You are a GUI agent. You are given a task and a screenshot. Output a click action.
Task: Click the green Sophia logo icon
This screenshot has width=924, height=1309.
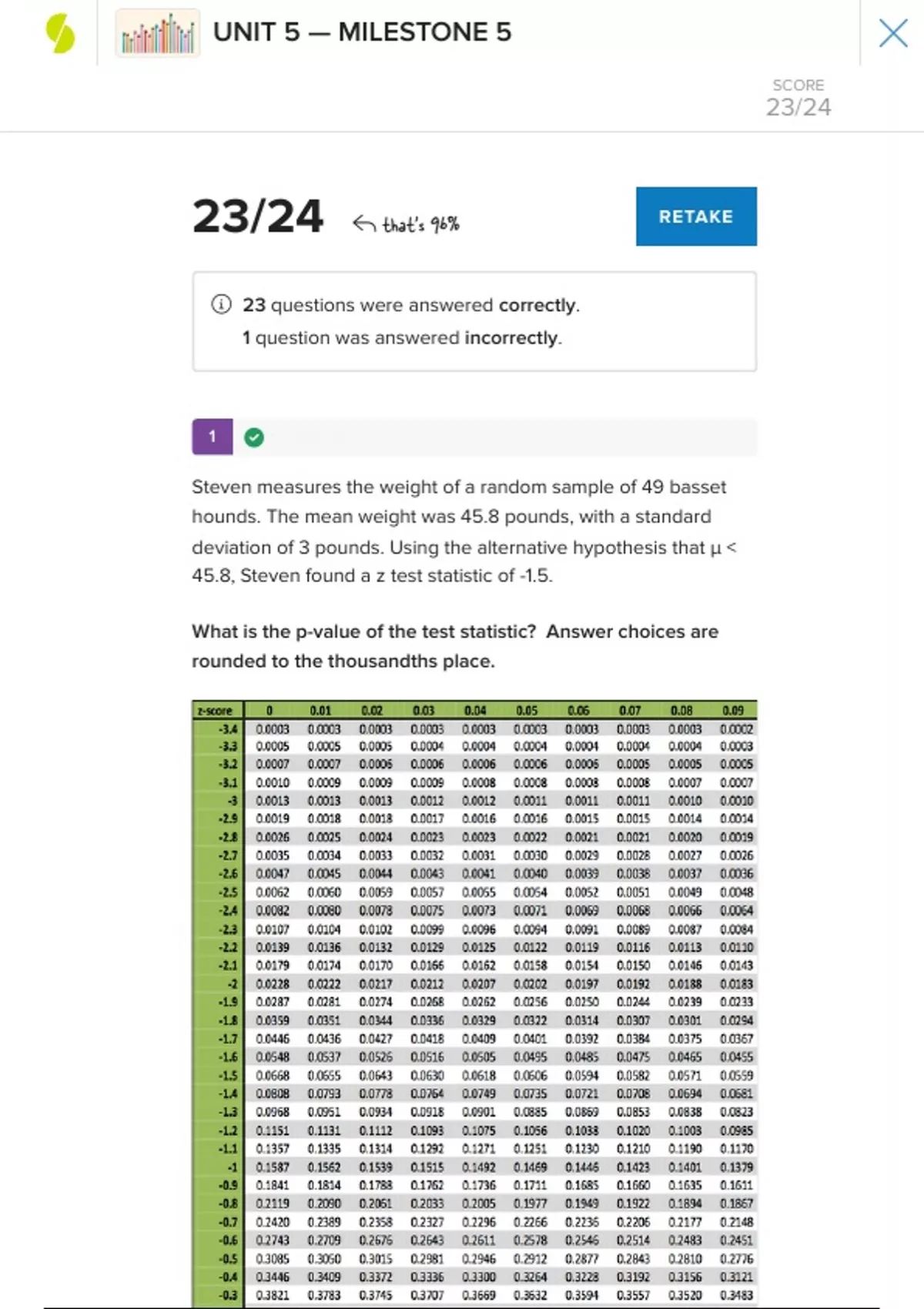coord(60,34)
